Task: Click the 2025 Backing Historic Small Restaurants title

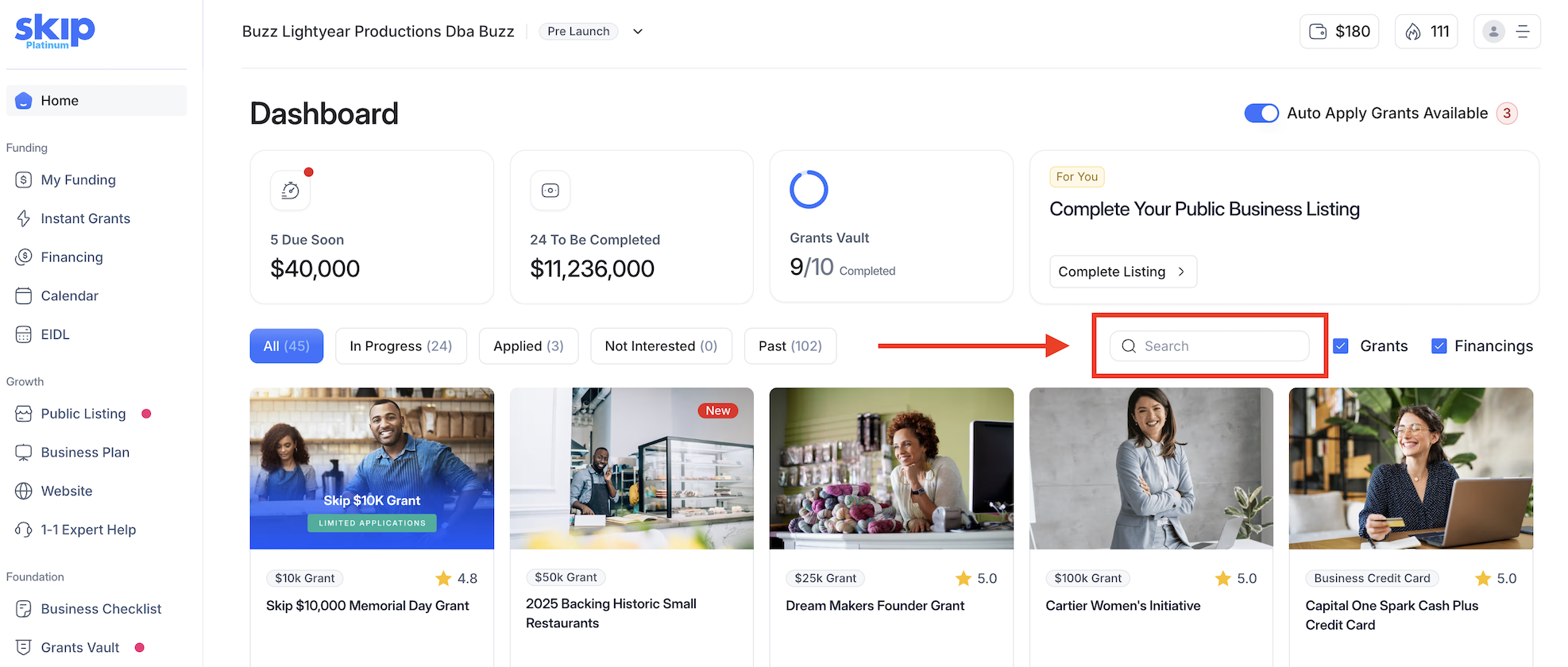Action: [611, 614]
